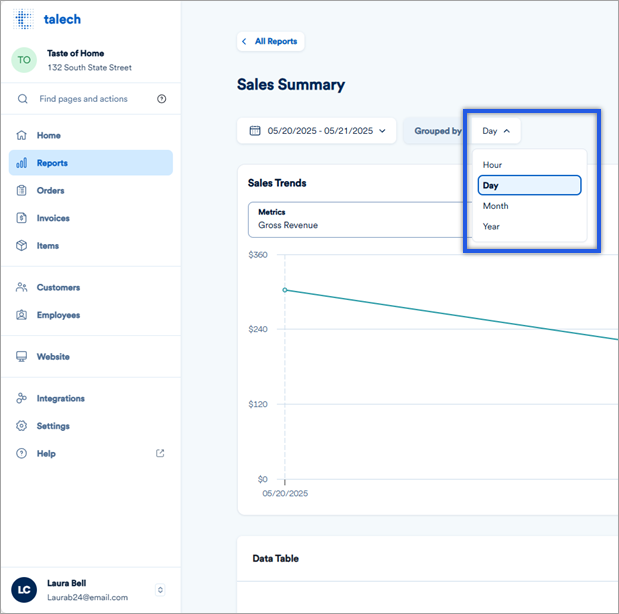Open Integrations page

pyautogui.click(x=91, y=398)
